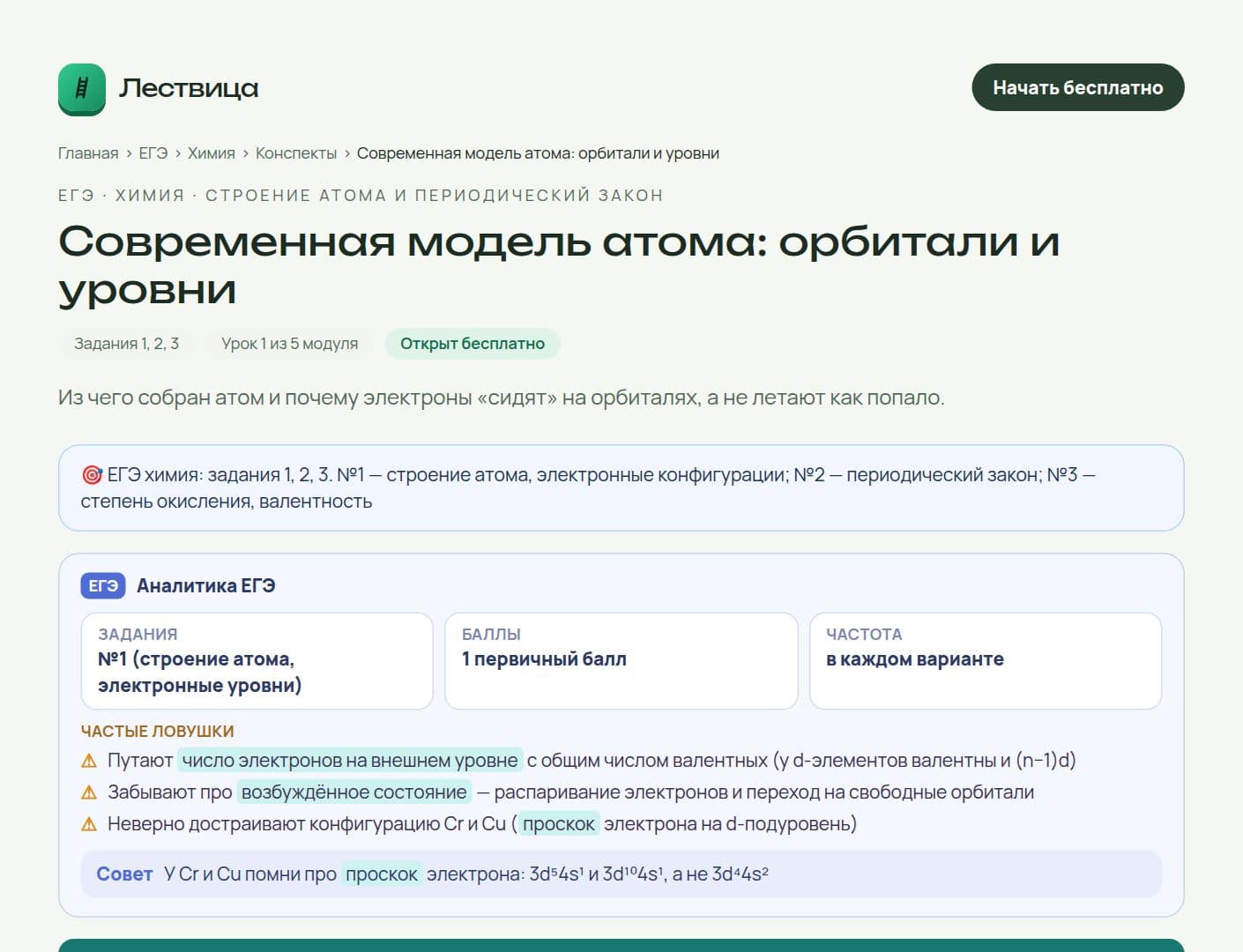Screen dimensions: 1243x952
Task: Click highlighted term возбуждённое состояние
Action: (354, 792)
